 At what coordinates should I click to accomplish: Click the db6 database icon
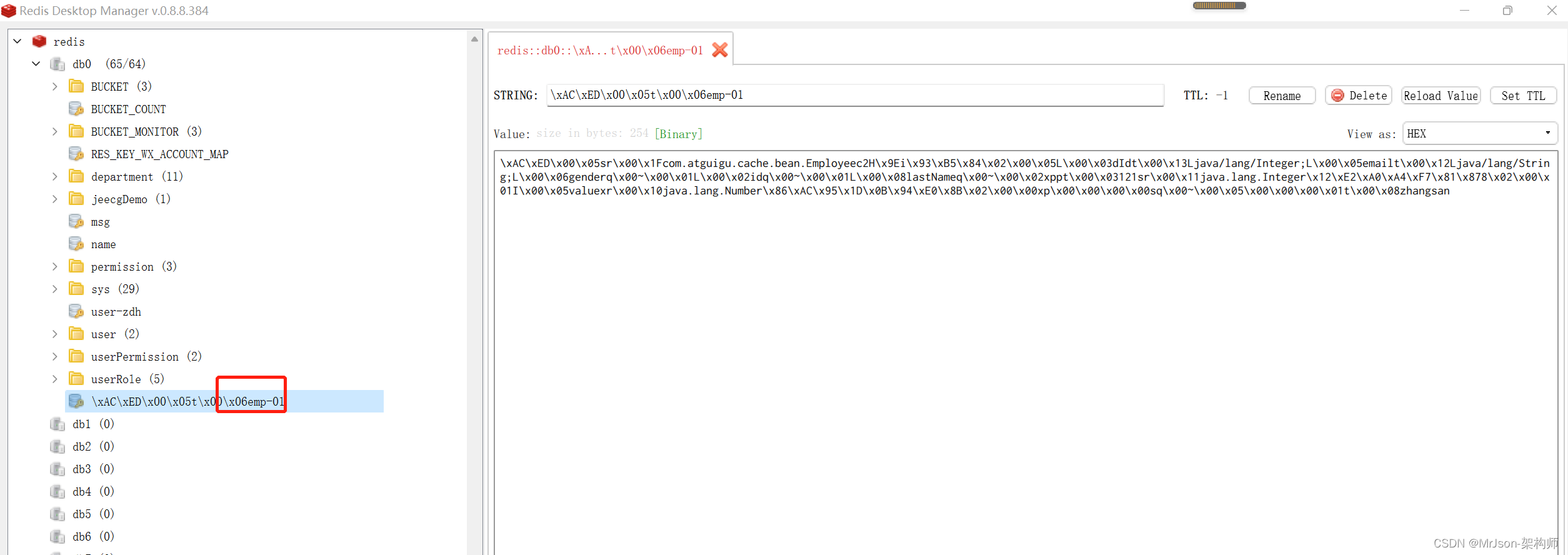point(57,536)
